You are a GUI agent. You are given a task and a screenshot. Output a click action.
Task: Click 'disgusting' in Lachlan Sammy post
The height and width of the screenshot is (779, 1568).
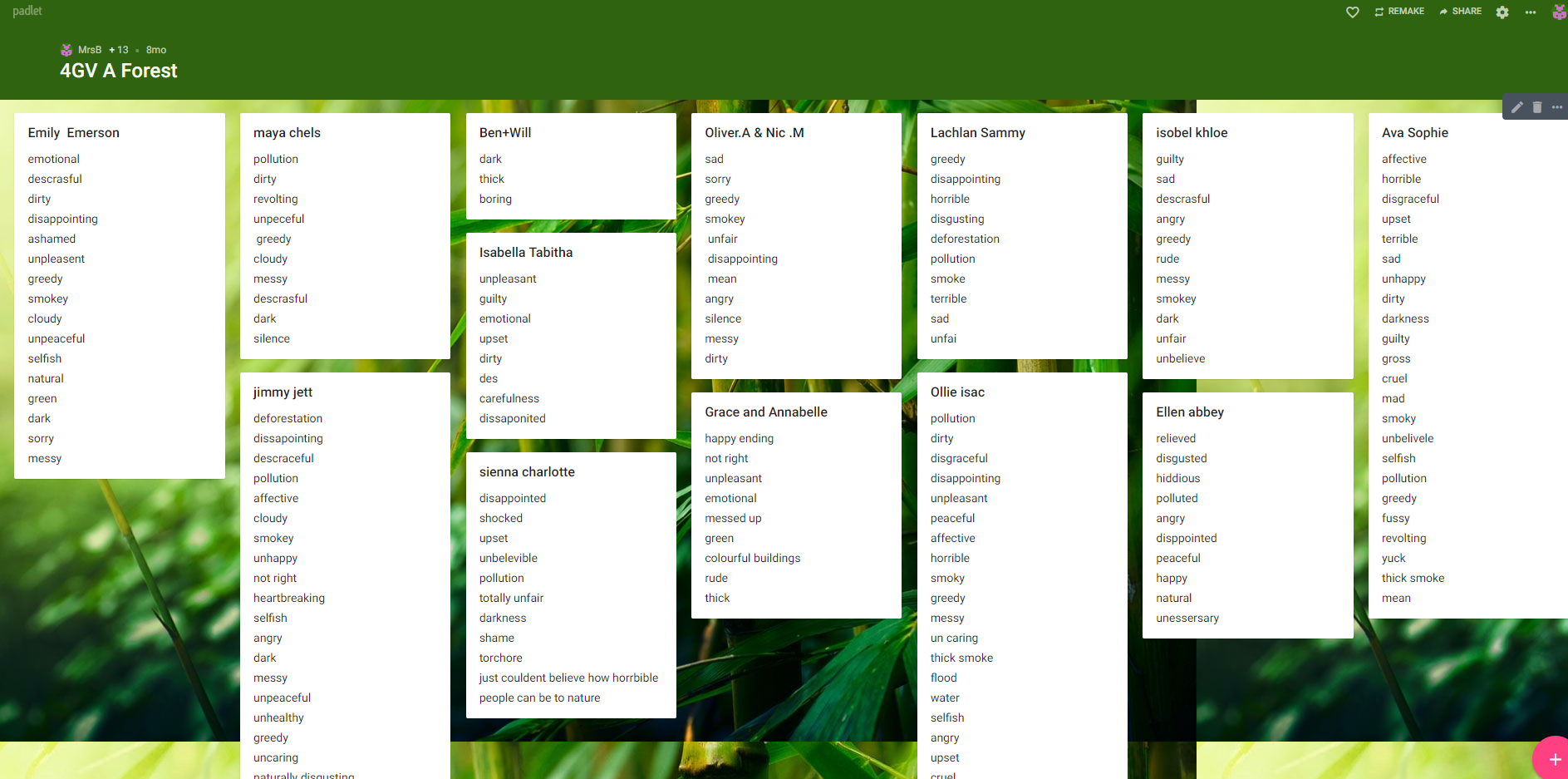[x=957, y=219]
